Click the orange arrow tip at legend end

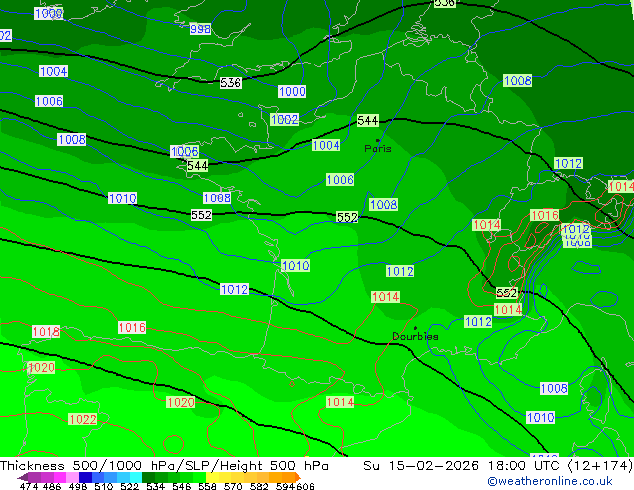(298, 477)
